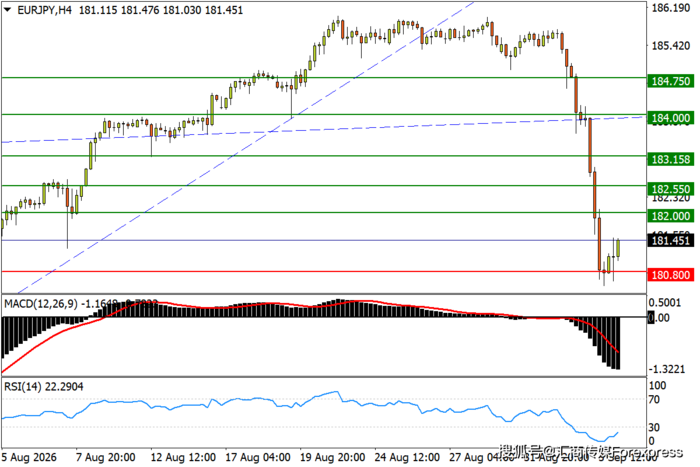
Task: Click the red 180.800 support level label
Action: (671, 275)
